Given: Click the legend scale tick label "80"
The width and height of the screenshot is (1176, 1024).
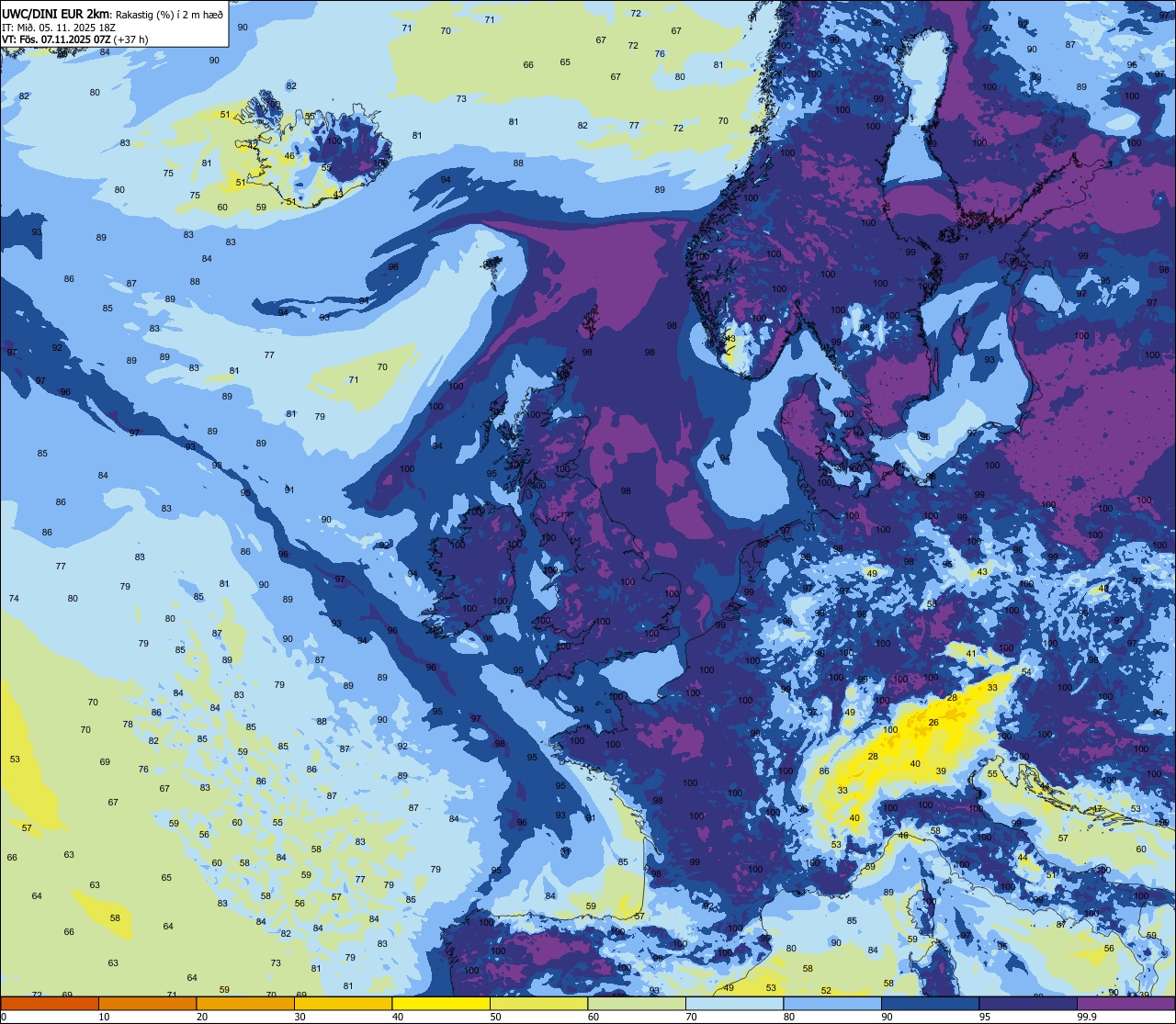Looking at the screenshot, I should coord(789,1017).
